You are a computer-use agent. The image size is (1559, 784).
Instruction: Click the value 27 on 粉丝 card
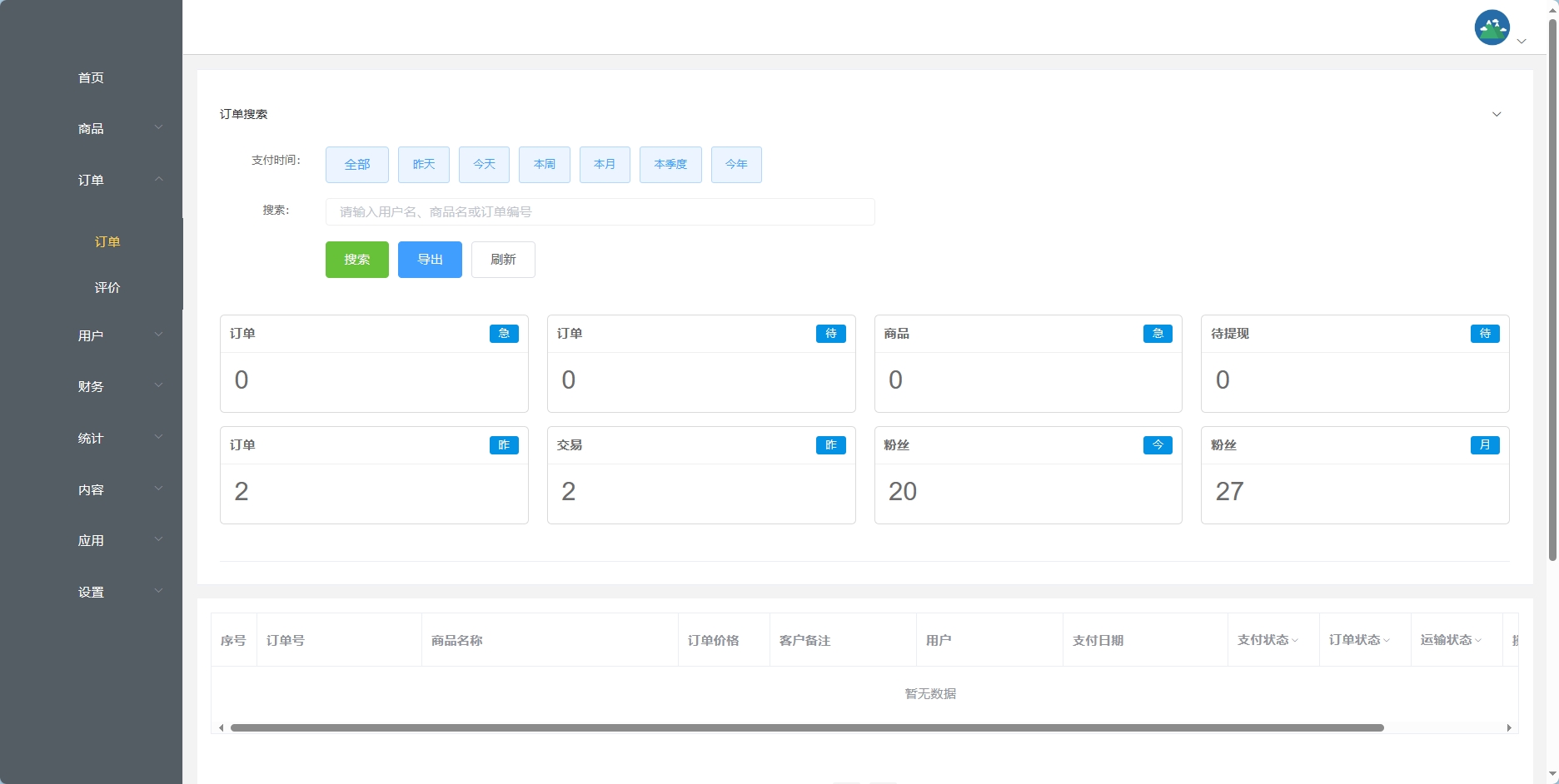[x=1229, y=492]
